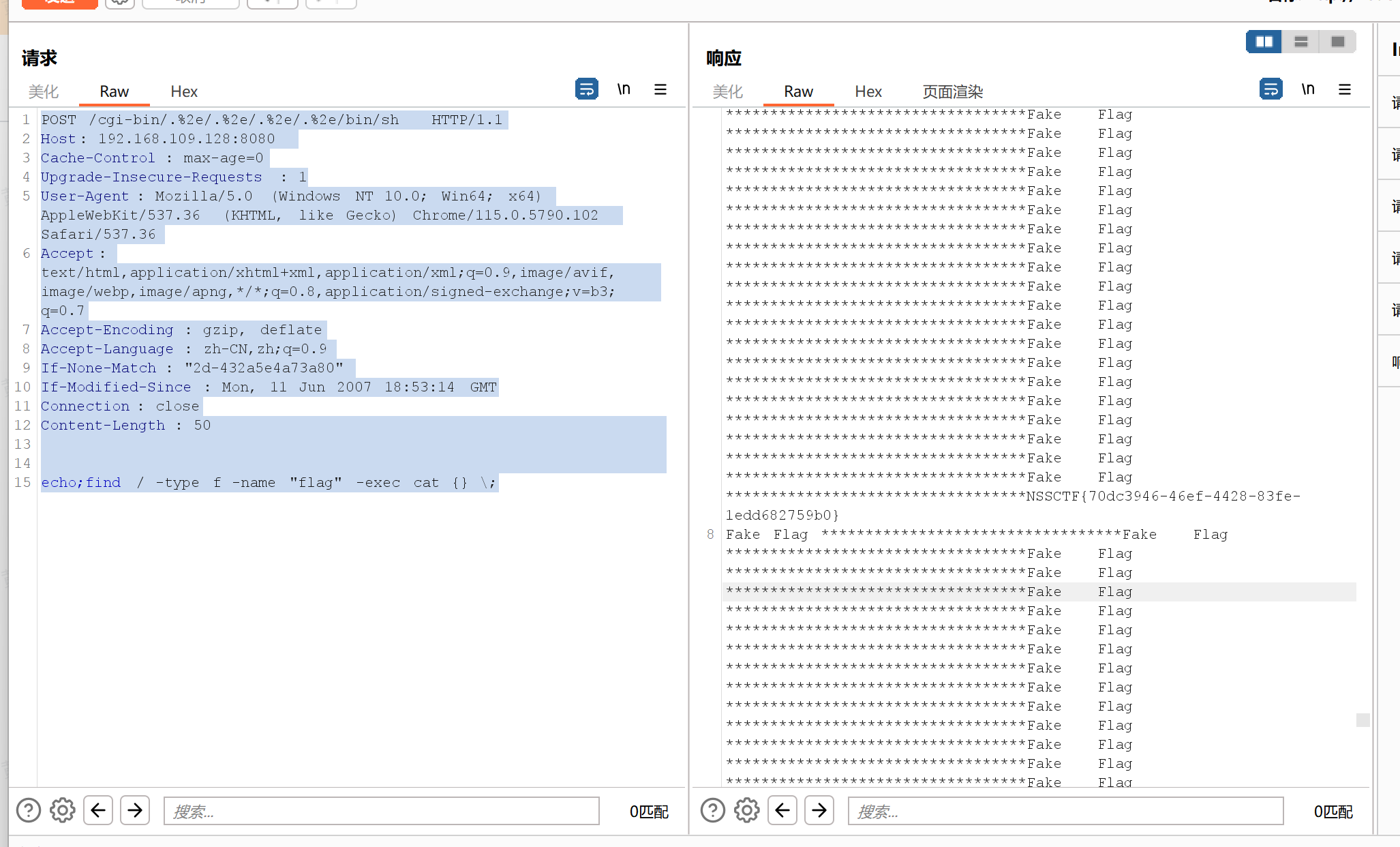Open request panel hamburger options menu

click(x=660, y=89)
